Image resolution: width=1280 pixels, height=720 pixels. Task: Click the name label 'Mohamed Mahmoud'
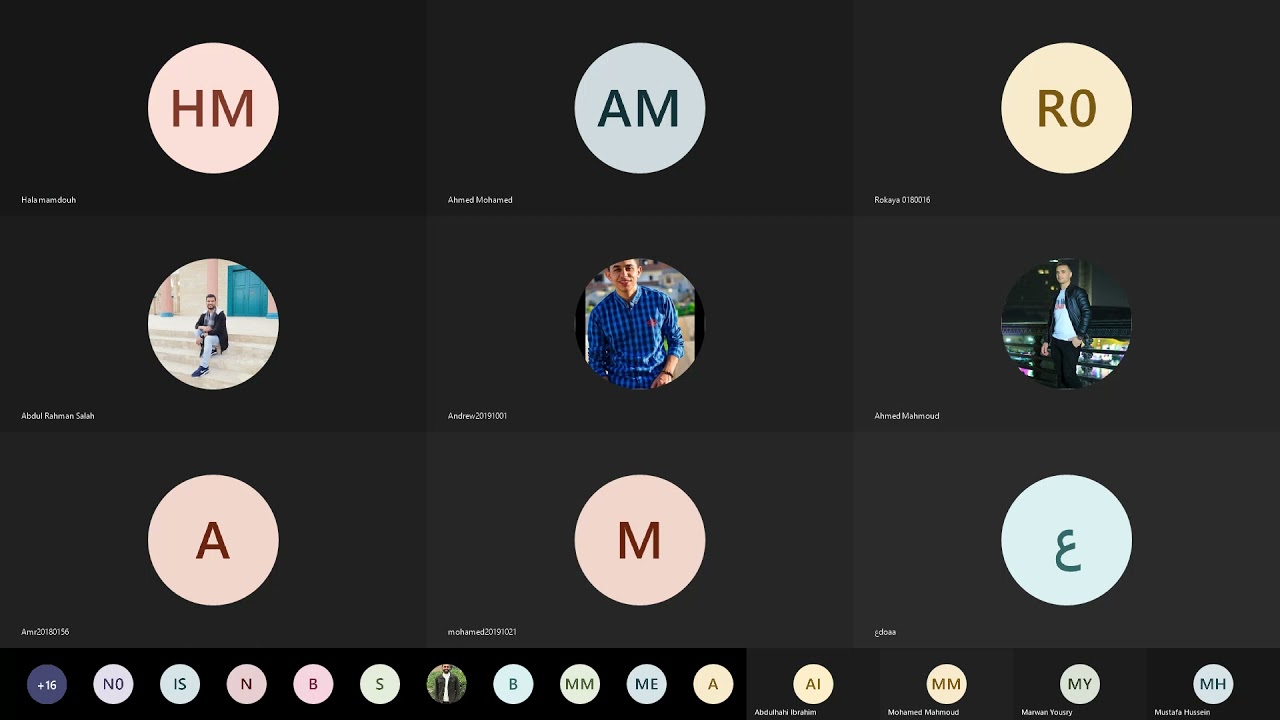click(x=923, y=712)
